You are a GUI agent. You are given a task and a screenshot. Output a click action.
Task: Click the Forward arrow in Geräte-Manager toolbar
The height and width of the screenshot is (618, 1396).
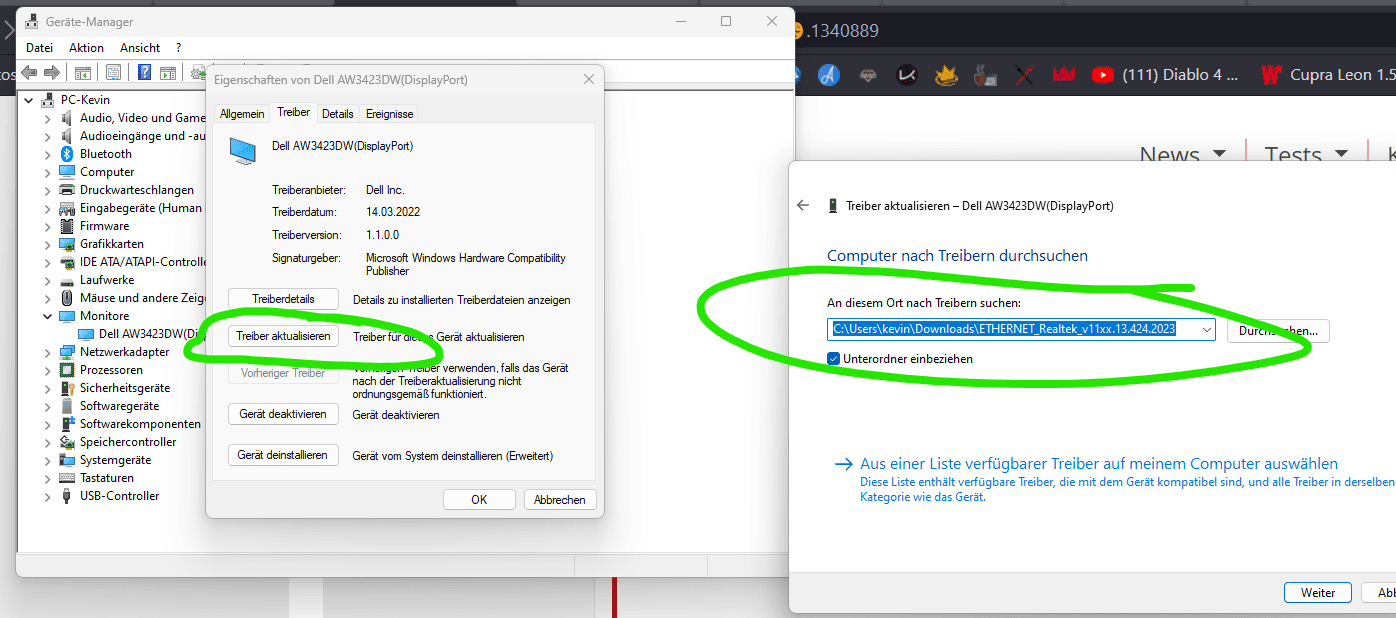[x=50, y=72]
